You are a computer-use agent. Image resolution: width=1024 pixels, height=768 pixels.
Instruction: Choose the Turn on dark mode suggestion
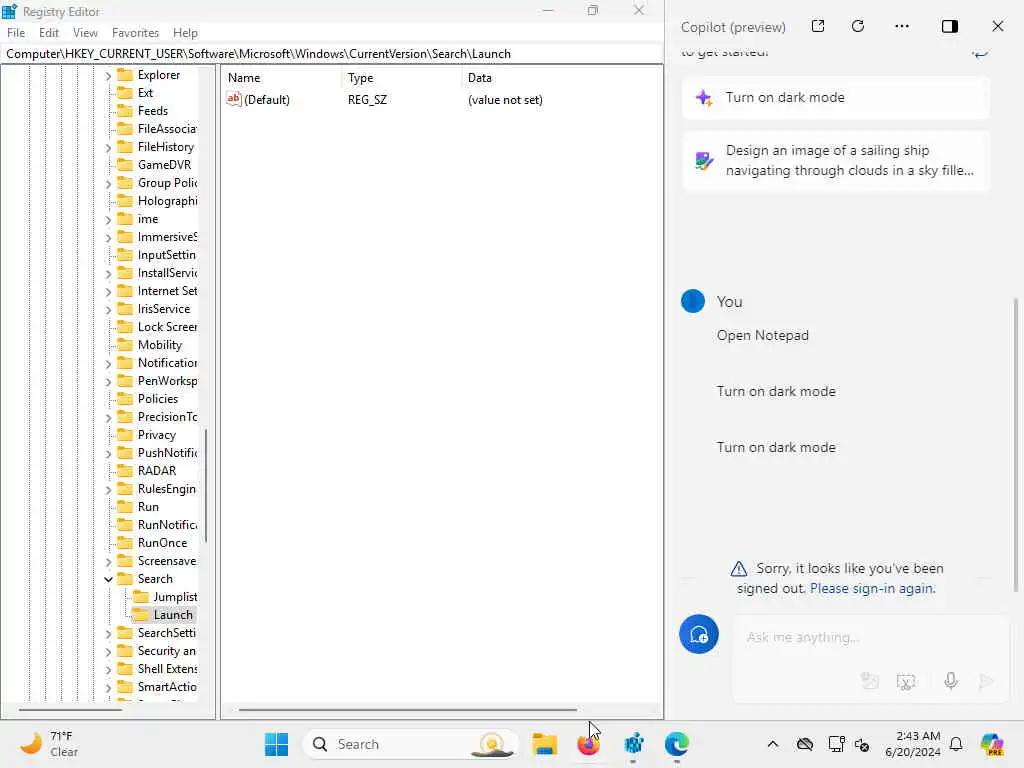coord(836,98)
